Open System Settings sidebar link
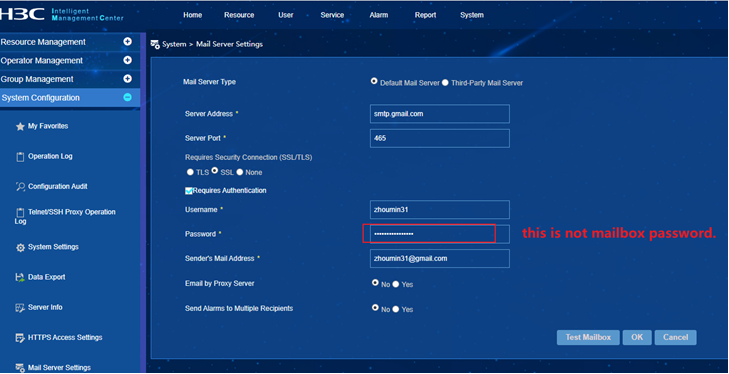Viewport: 729px width, 374px height. (x=53, y=247)
